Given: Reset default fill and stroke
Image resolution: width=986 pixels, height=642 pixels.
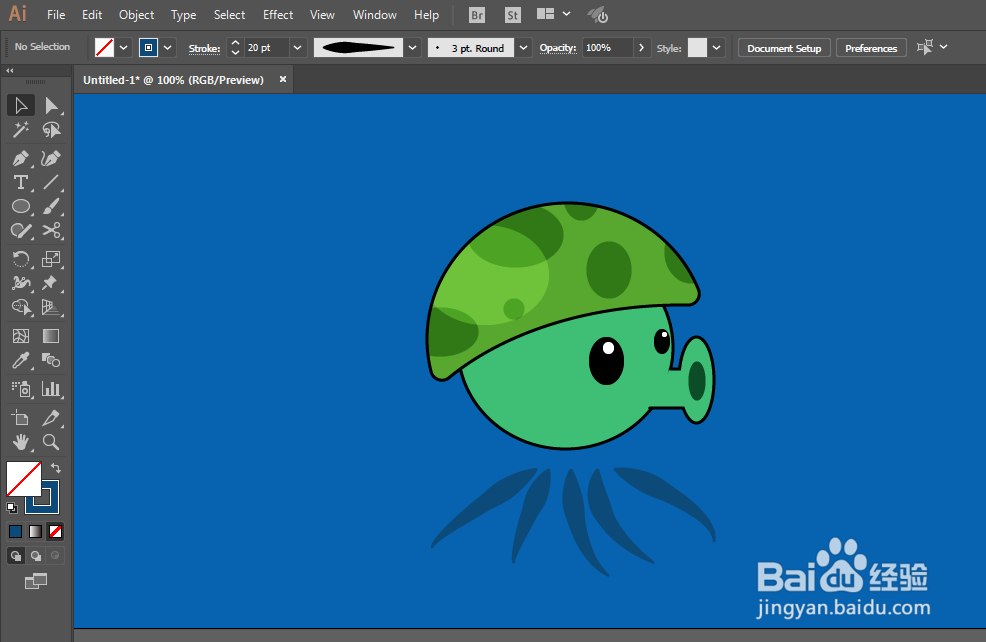Looking at the screenshot, I should 12,507.
